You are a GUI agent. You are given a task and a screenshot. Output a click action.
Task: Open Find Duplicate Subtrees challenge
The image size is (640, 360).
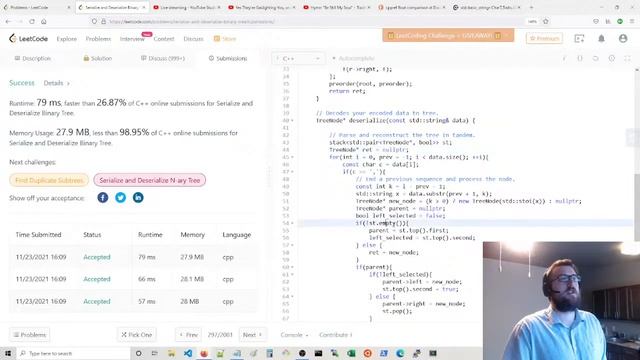(x=49, y=180)
